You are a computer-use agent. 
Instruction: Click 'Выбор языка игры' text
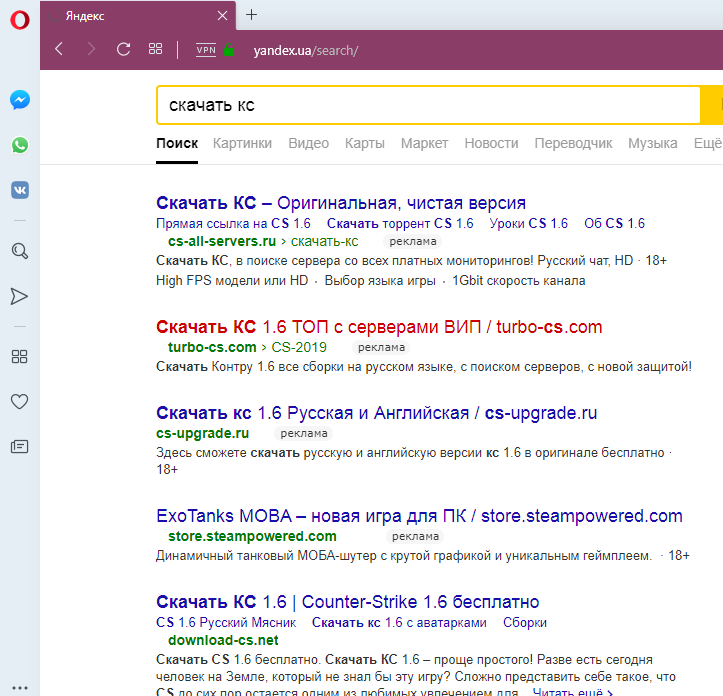(380, 280)
